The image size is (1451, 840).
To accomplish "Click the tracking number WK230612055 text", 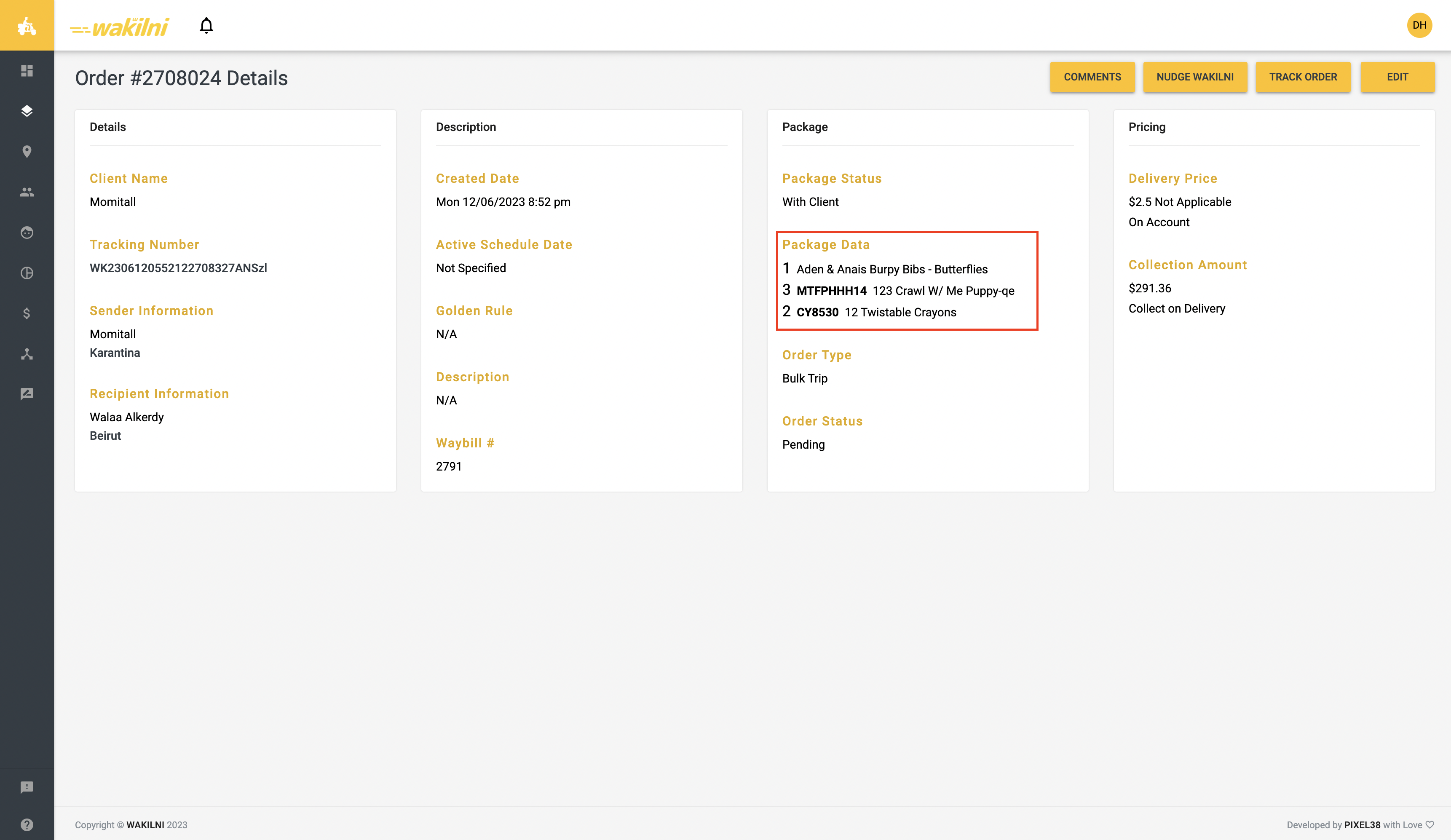I will point(178,268).
